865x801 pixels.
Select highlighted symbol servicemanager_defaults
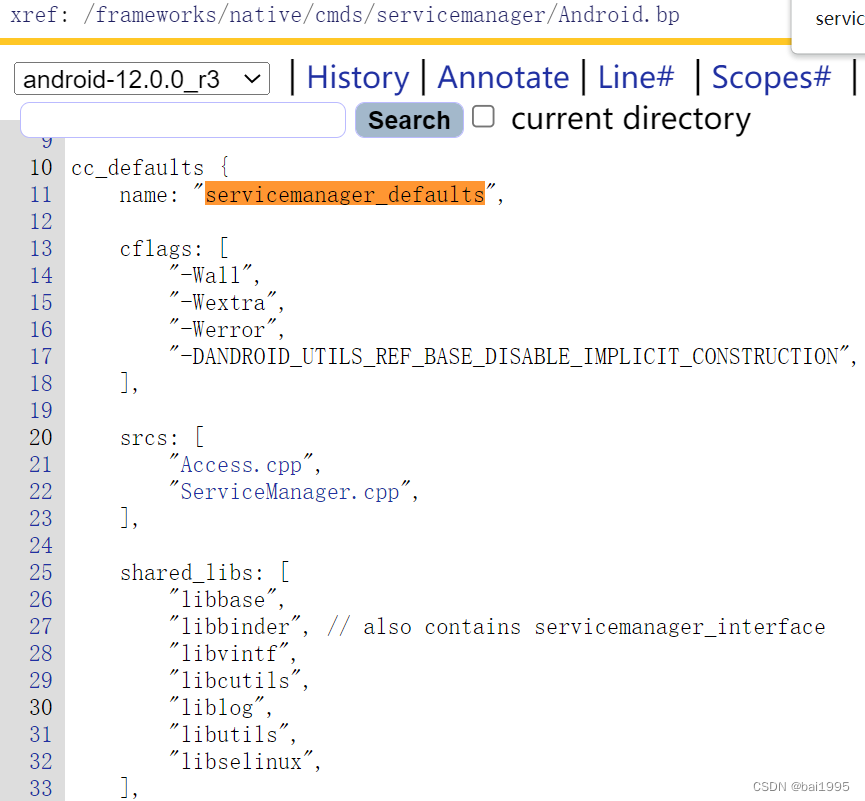pos(345,194)
